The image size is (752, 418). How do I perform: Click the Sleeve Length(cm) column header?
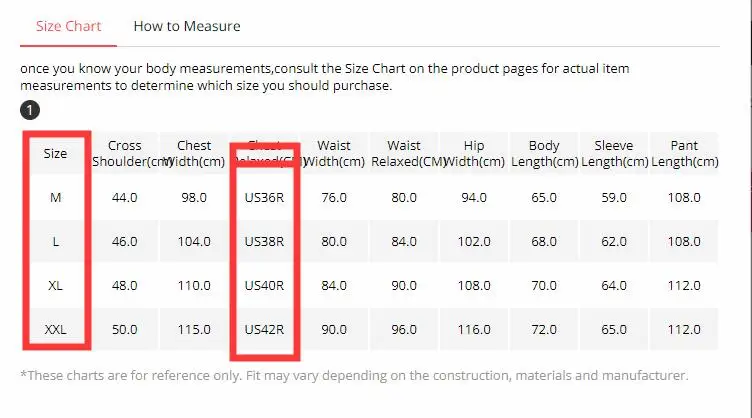pyautogui.click(x=614, y=153)
